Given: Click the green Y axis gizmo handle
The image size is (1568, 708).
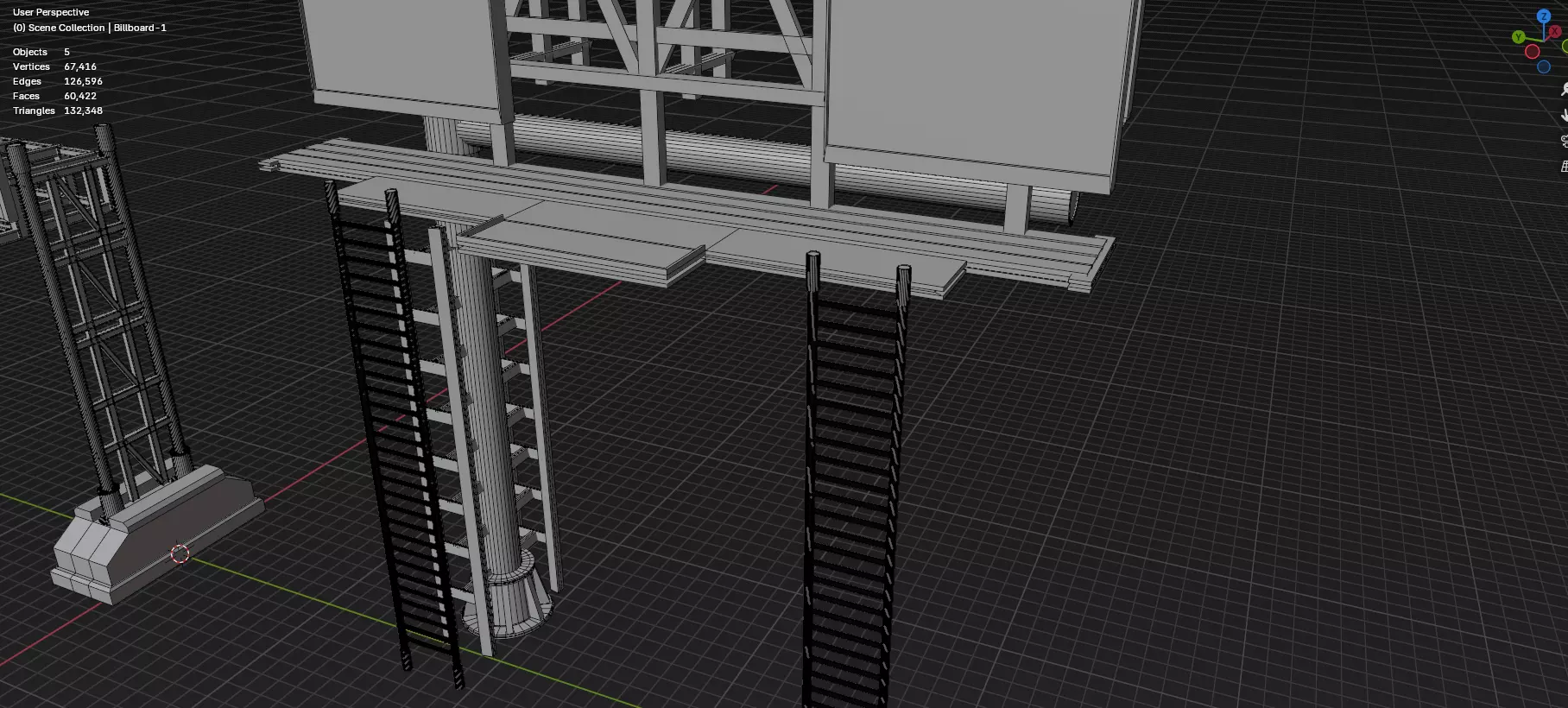Looking at the screenshot, I should [x=1518, y=37].
